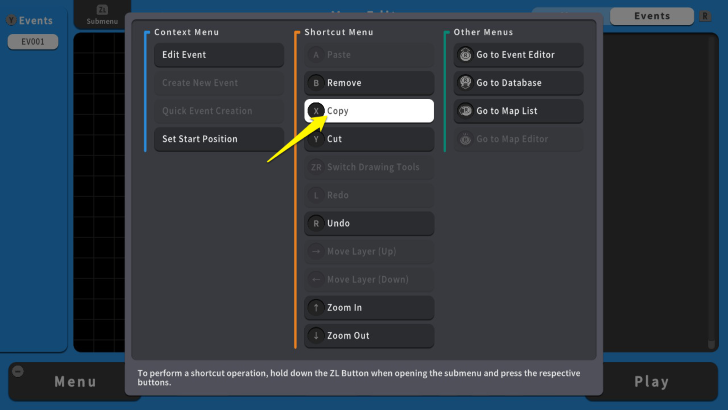Screen dimensions: 728x410
Task: Click the X button icon beside Copy
Action: coord(316,111)
